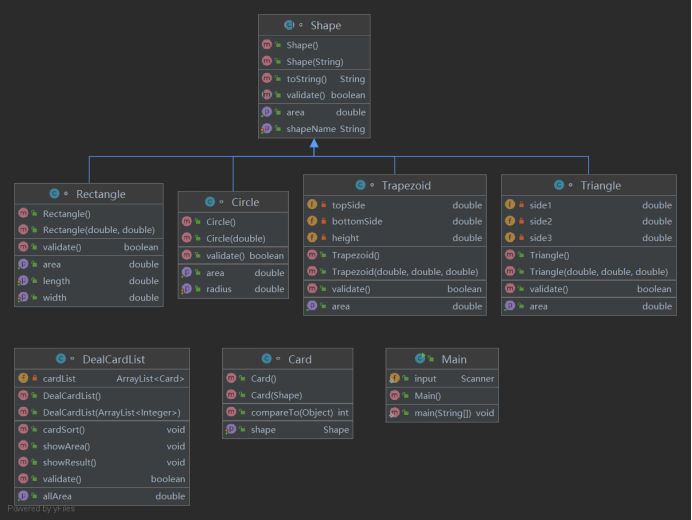Screen dimensions: 692x520
Task: Click the Triangle class icon
Action: (x=559, y=185)
